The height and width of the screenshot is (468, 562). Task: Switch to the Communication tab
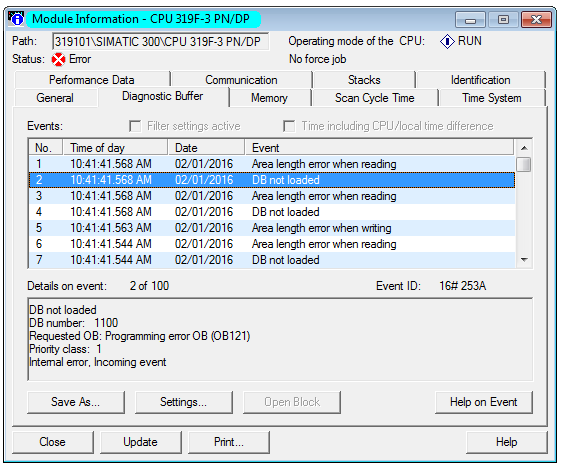tap(241, 80)
